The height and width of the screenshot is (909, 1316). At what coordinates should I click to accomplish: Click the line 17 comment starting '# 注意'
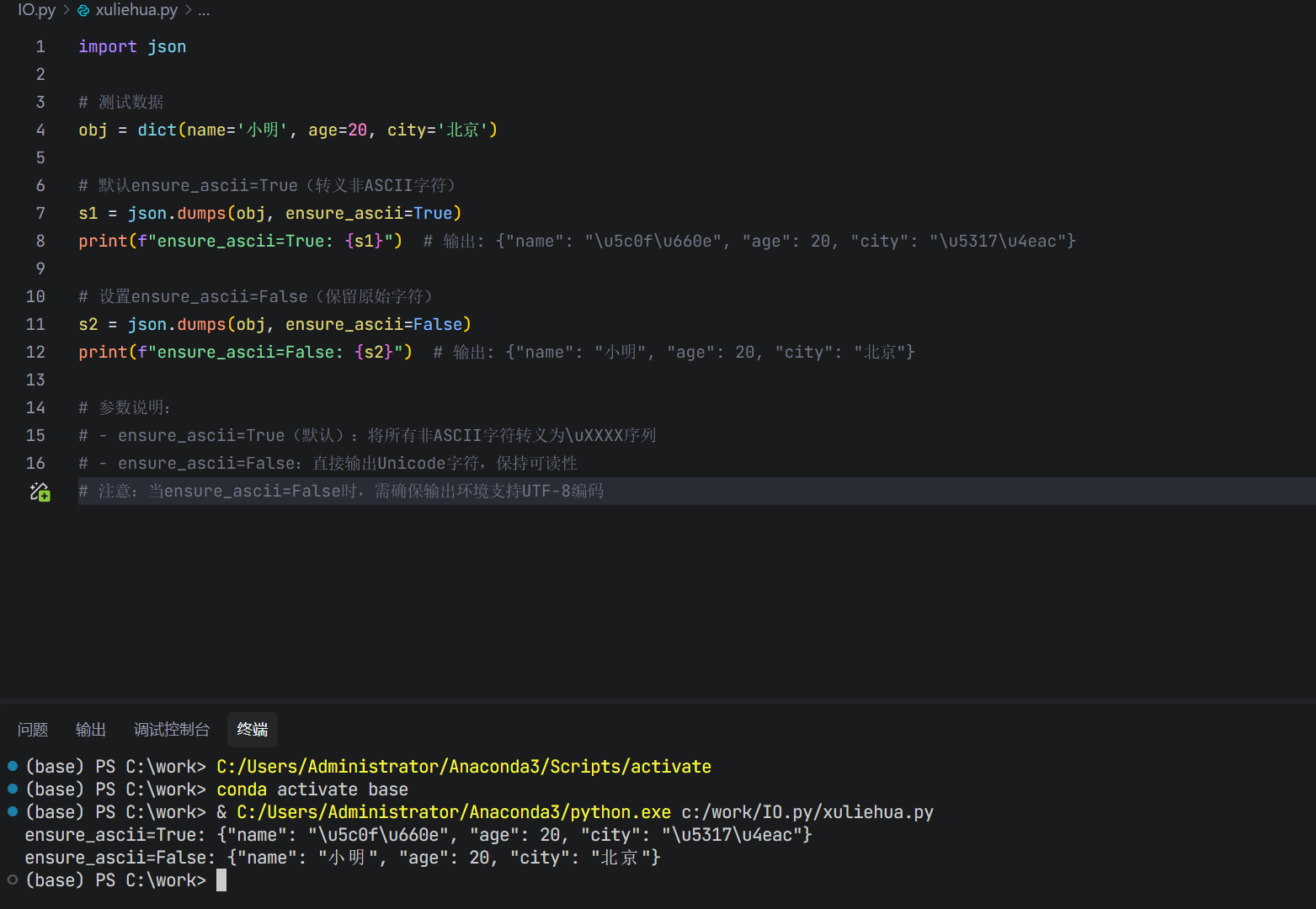pyautogui.click(x=341, y=492)
